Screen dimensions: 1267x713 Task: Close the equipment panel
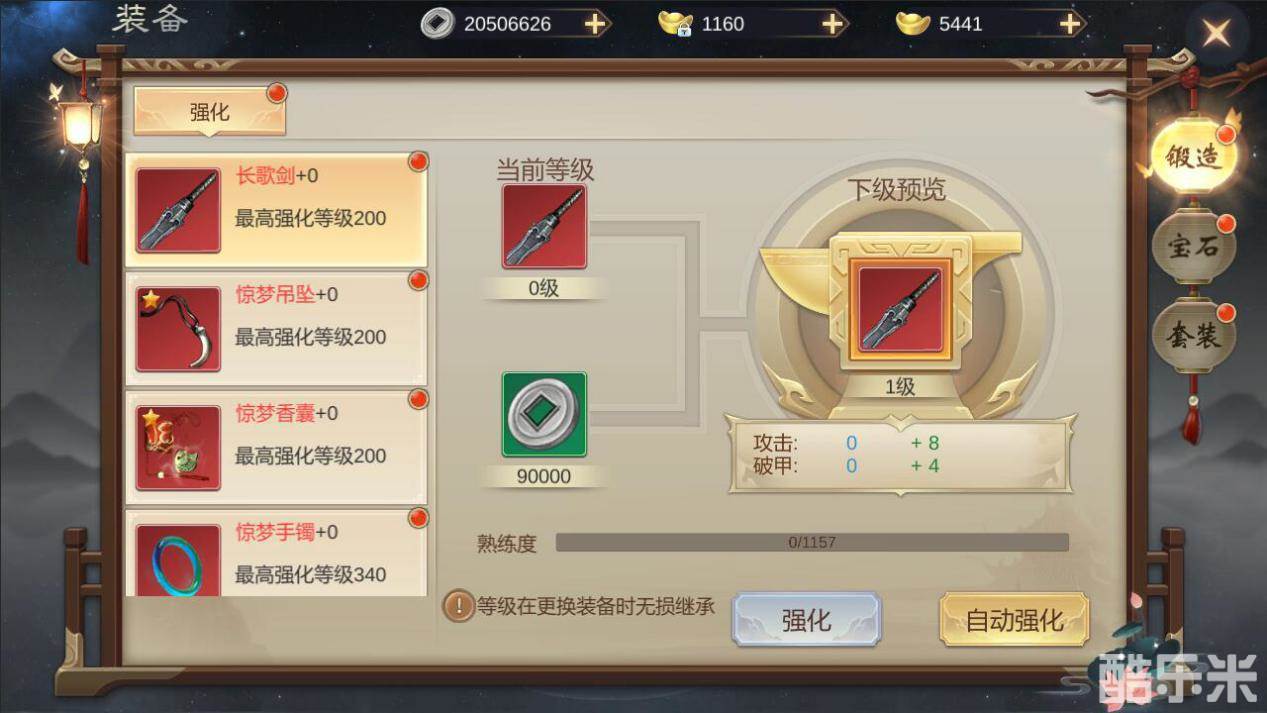[x=1217, y=33]
